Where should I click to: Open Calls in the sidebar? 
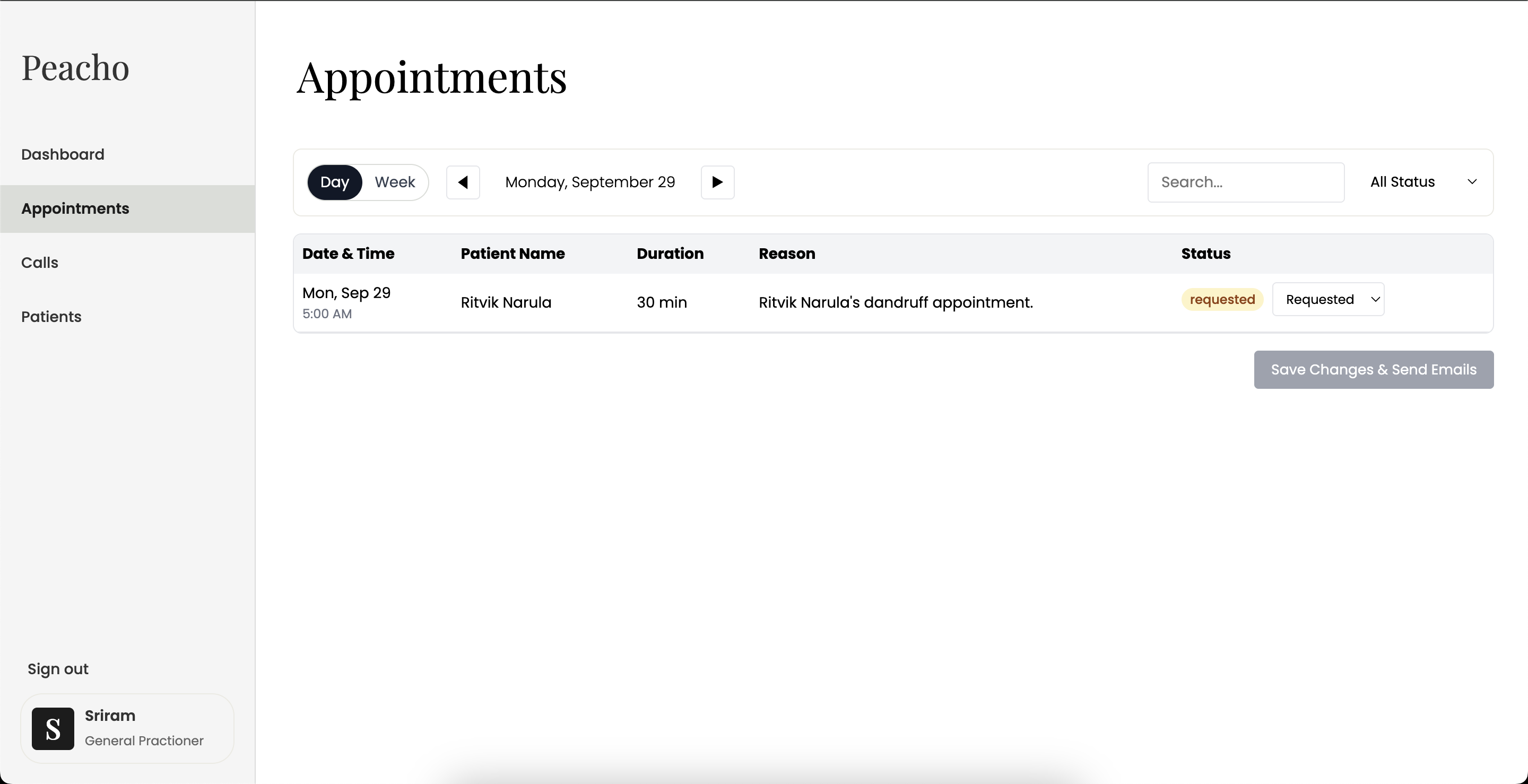pyautogui.click(x=40, y=263)
